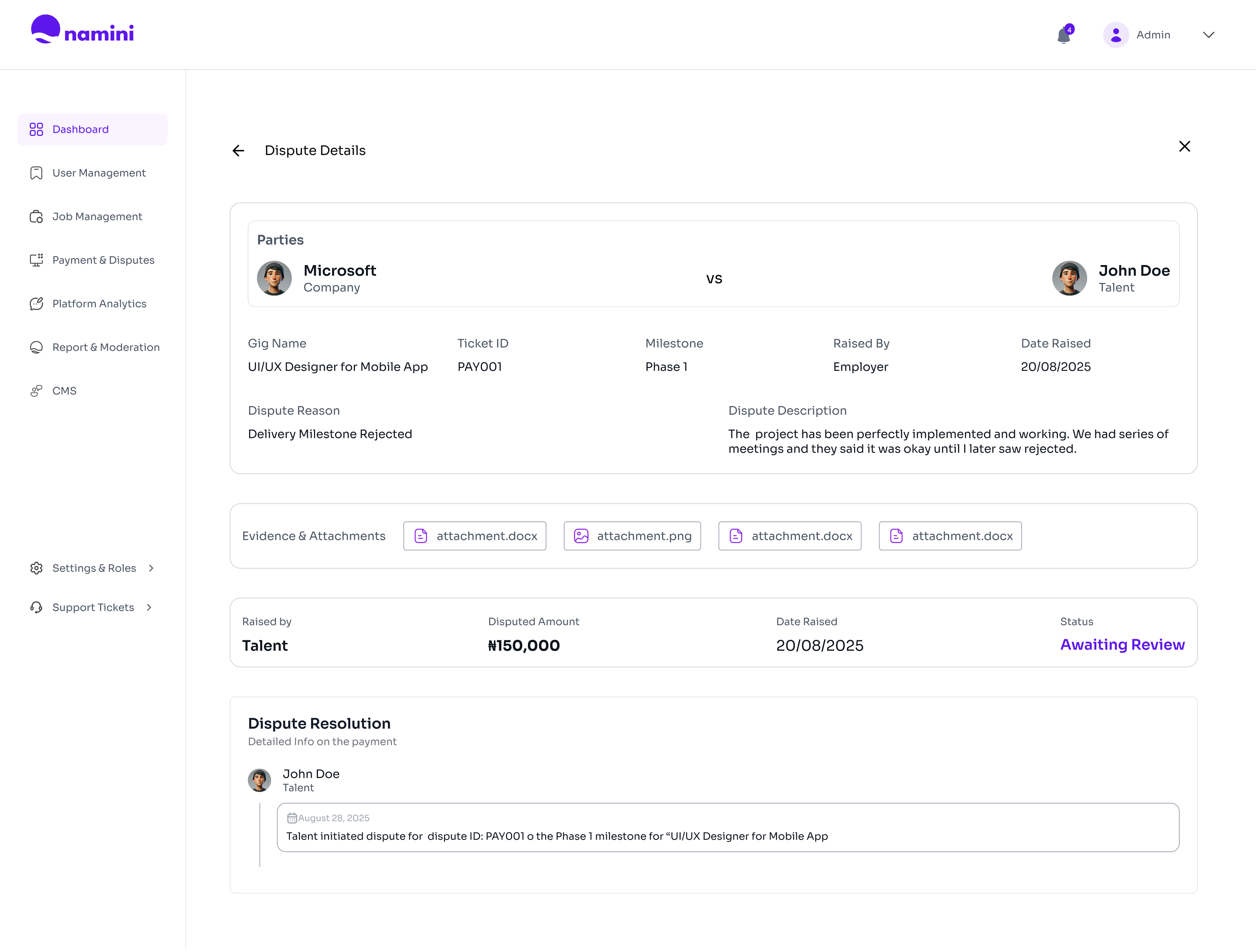This screenshot has height=952, width=1256.
Task: Click the Platform Analytics chart icon
Action: coord(36,304)
